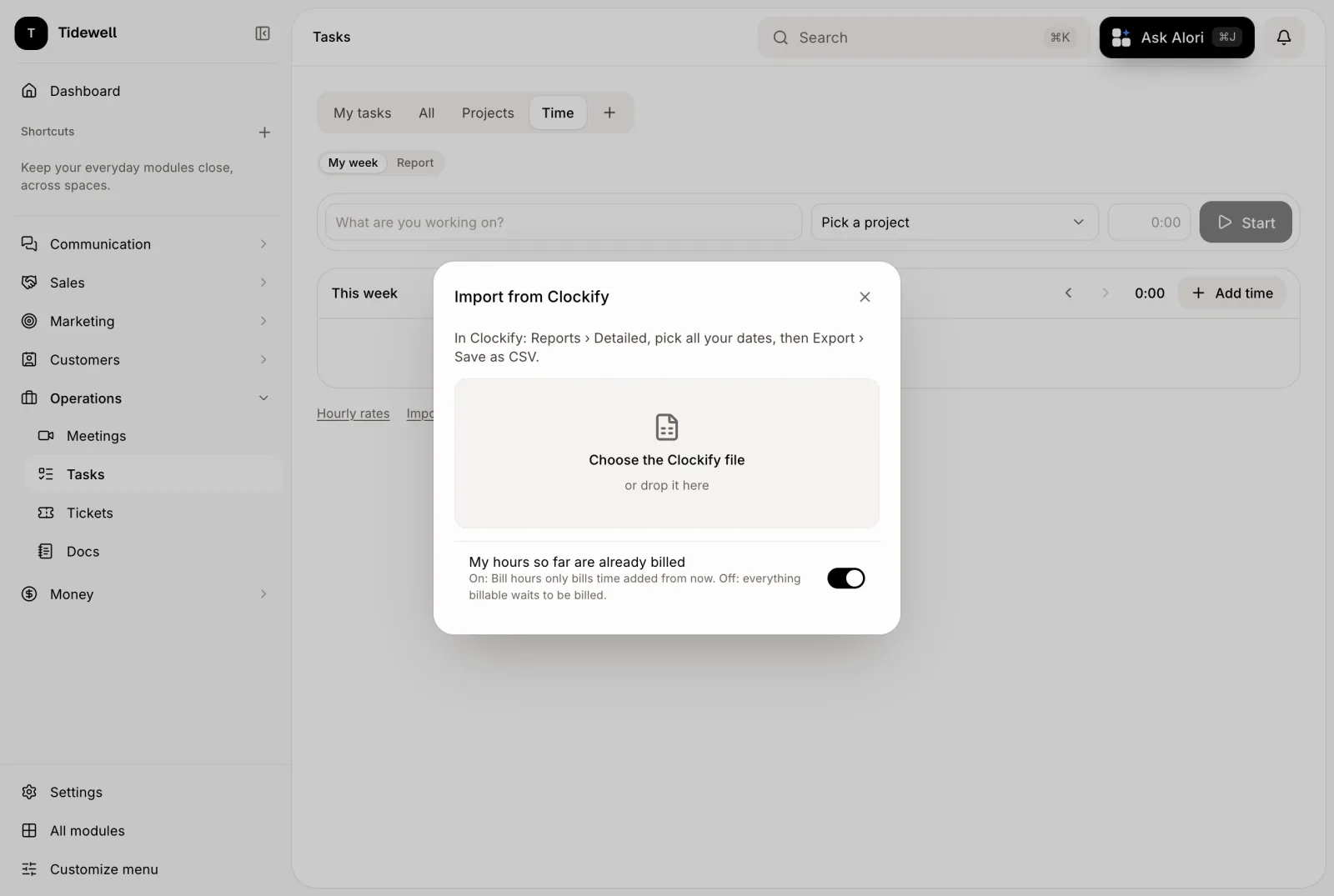This screenshot has height=896, width=1334.
Task: Switch to the Projects tab
Action: coord(488,113)
